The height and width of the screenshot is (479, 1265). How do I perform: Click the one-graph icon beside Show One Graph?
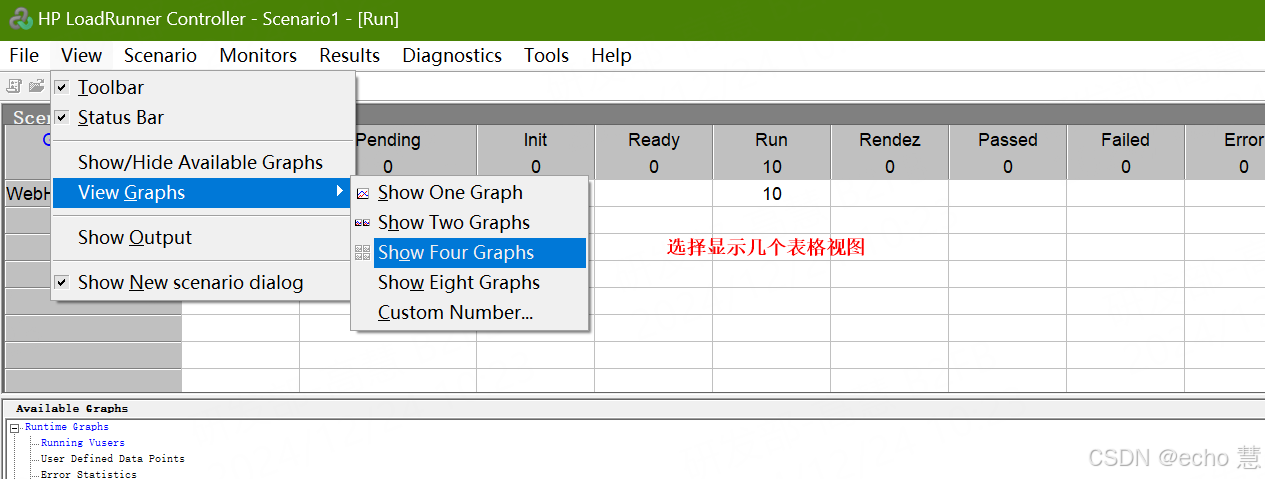pyautogui.click(x=363, y=193)
